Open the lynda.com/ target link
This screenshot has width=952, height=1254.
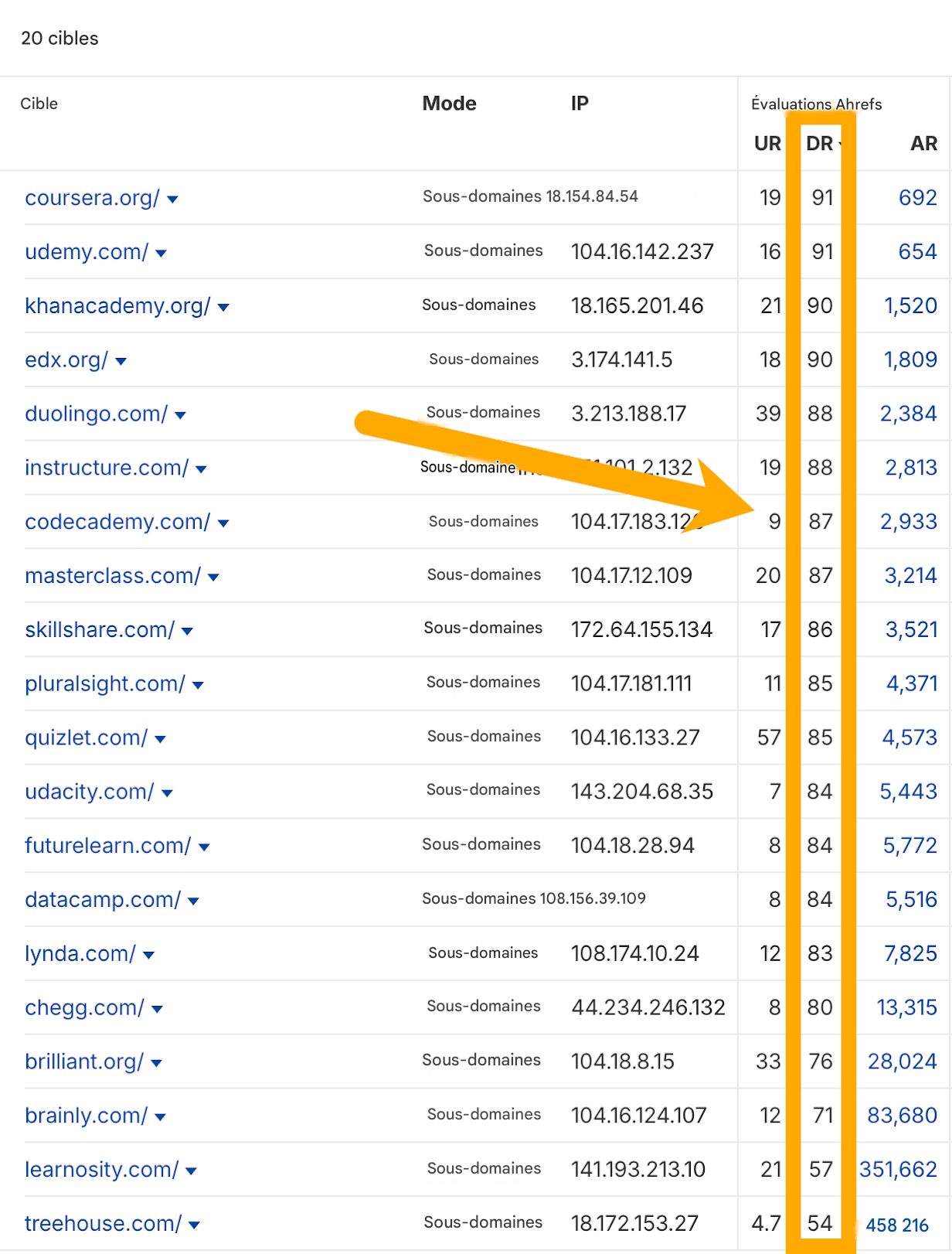point(80,954)
